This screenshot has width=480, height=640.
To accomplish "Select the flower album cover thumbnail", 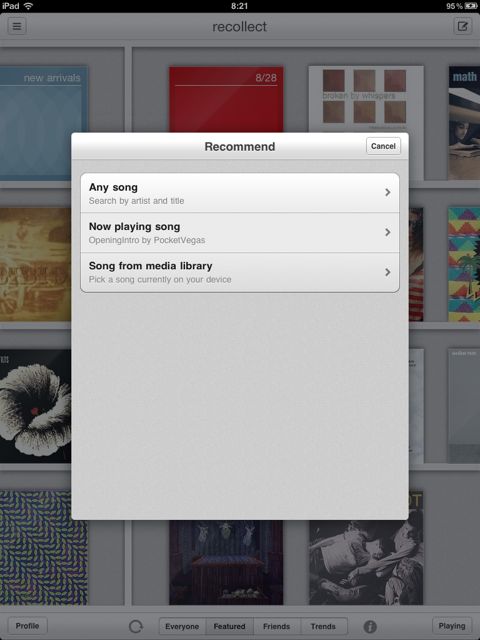I will (36, 406).
